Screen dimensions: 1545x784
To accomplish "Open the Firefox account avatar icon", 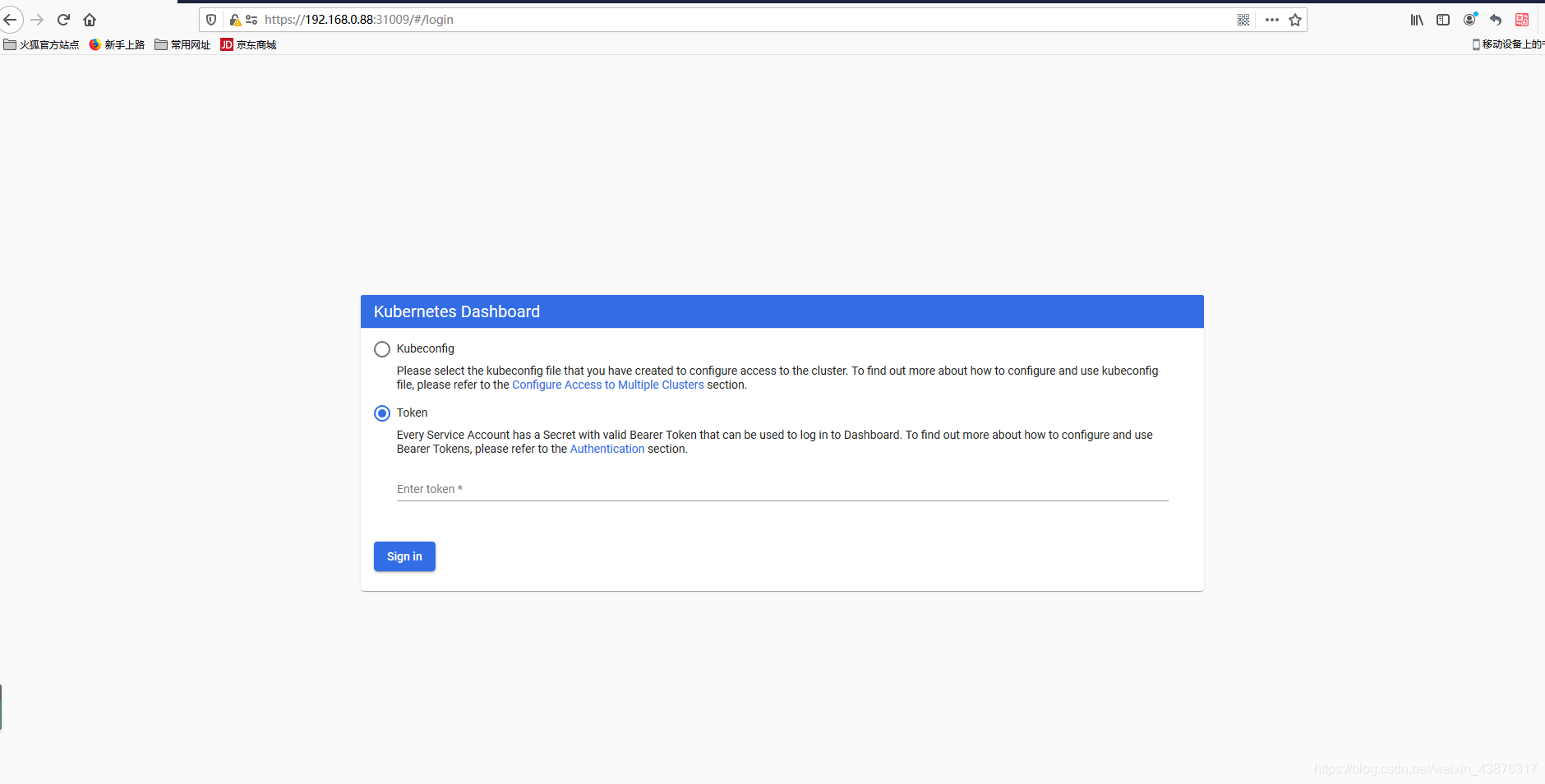I will click(x=1470, y=19).
